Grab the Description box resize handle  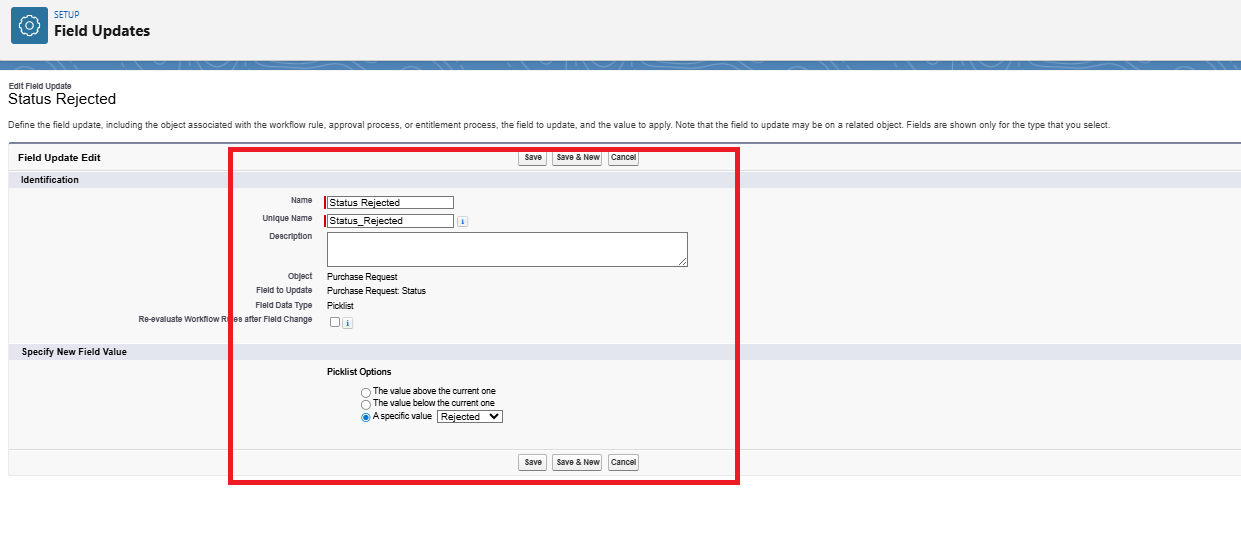tap(683, 262)
